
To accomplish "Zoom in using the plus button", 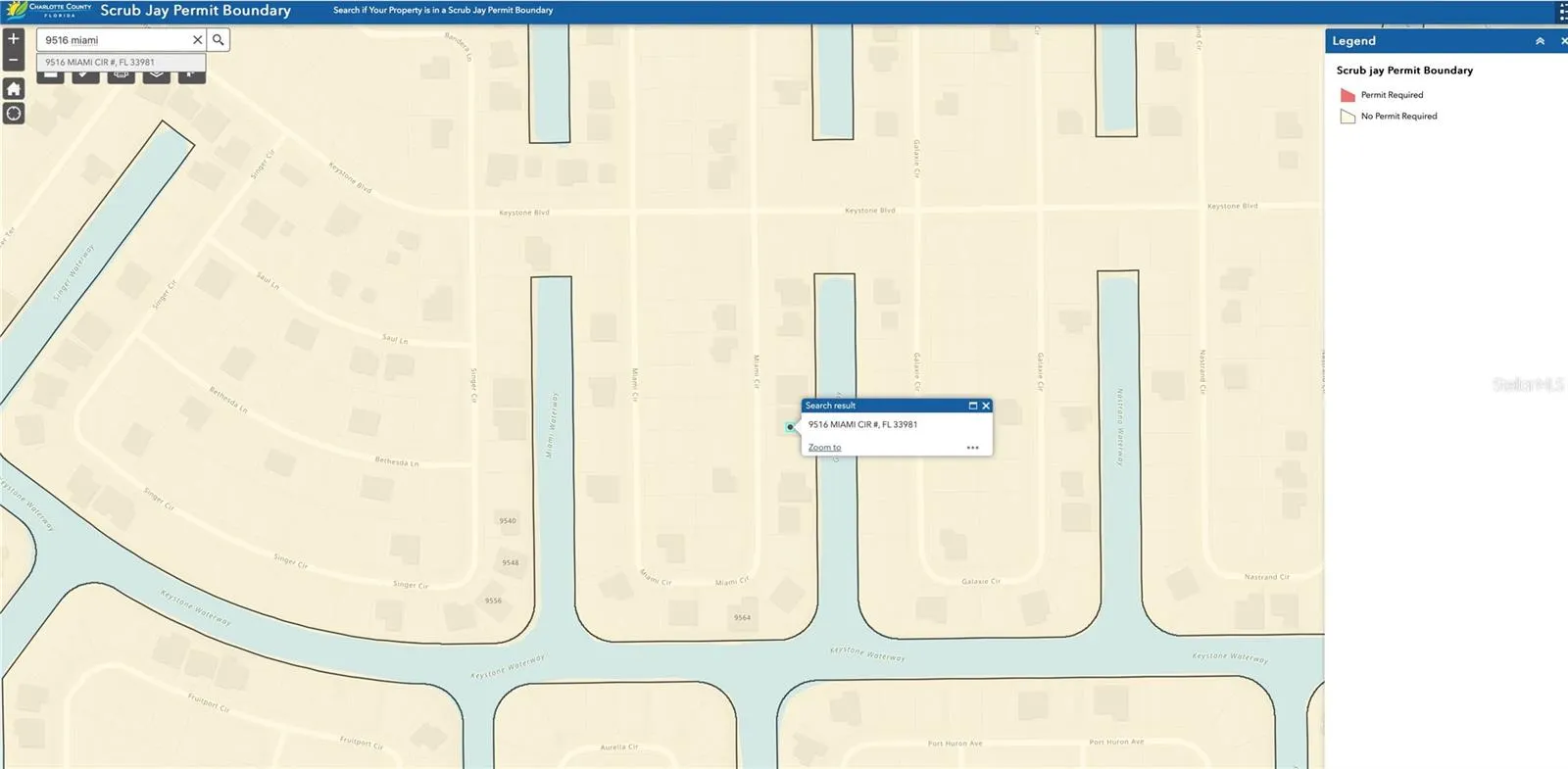I will pyautogui.click(x=14, y=39).
